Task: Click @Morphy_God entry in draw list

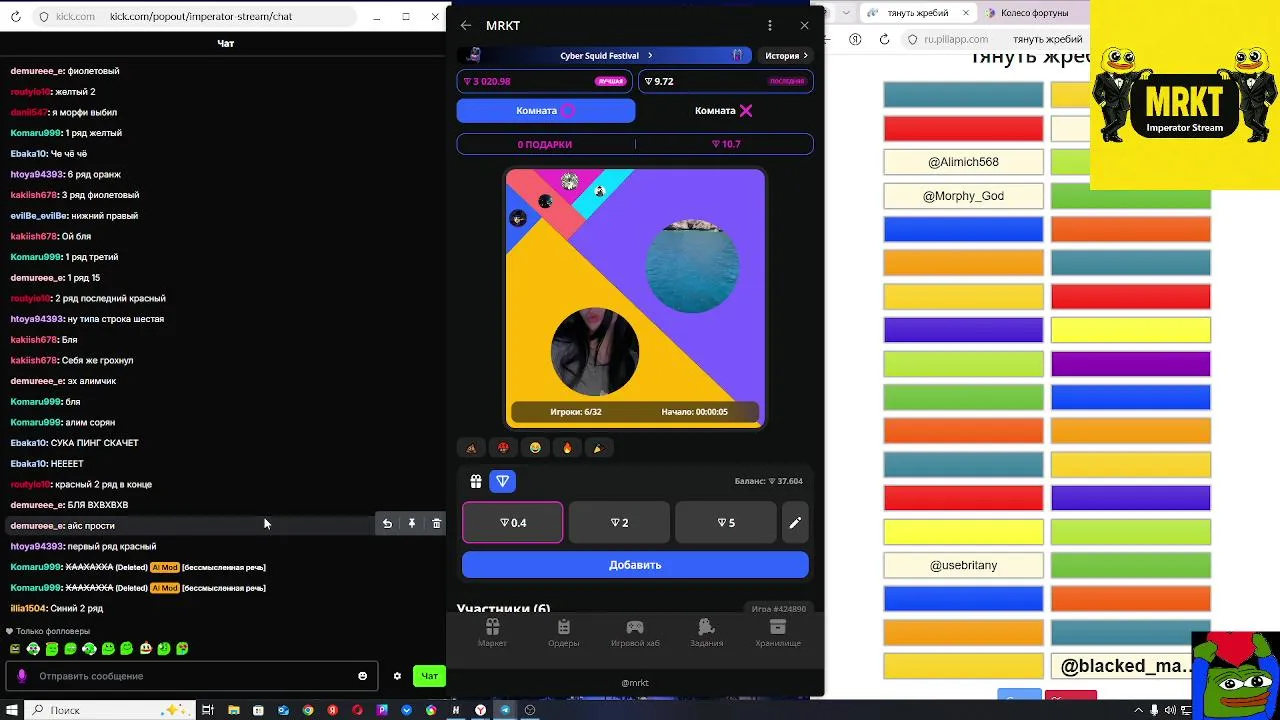Action: click(x=963, y=196)
